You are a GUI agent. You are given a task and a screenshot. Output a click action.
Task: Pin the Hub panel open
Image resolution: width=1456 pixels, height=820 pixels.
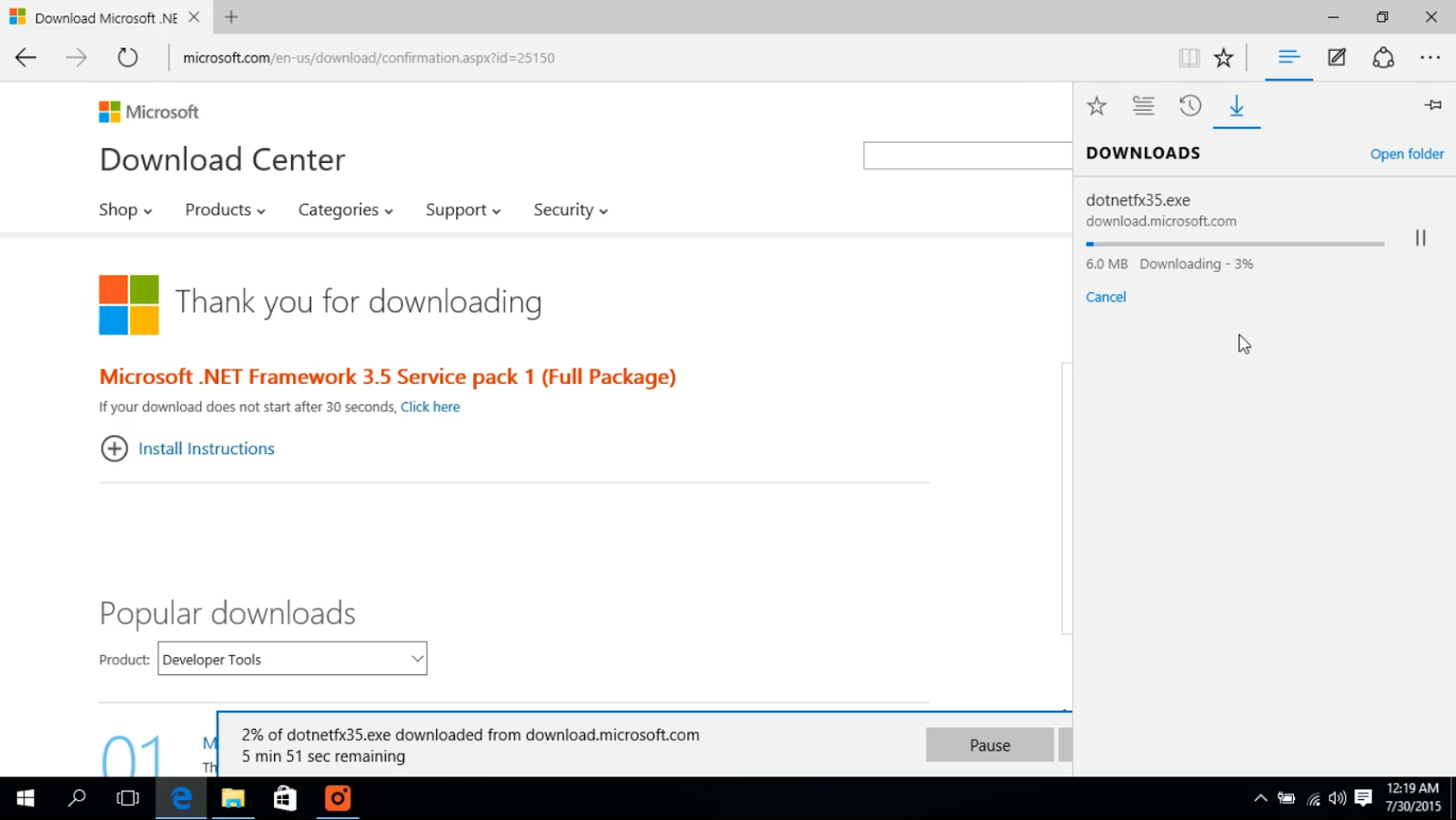pyautogui.click(x=1433, y=105)
